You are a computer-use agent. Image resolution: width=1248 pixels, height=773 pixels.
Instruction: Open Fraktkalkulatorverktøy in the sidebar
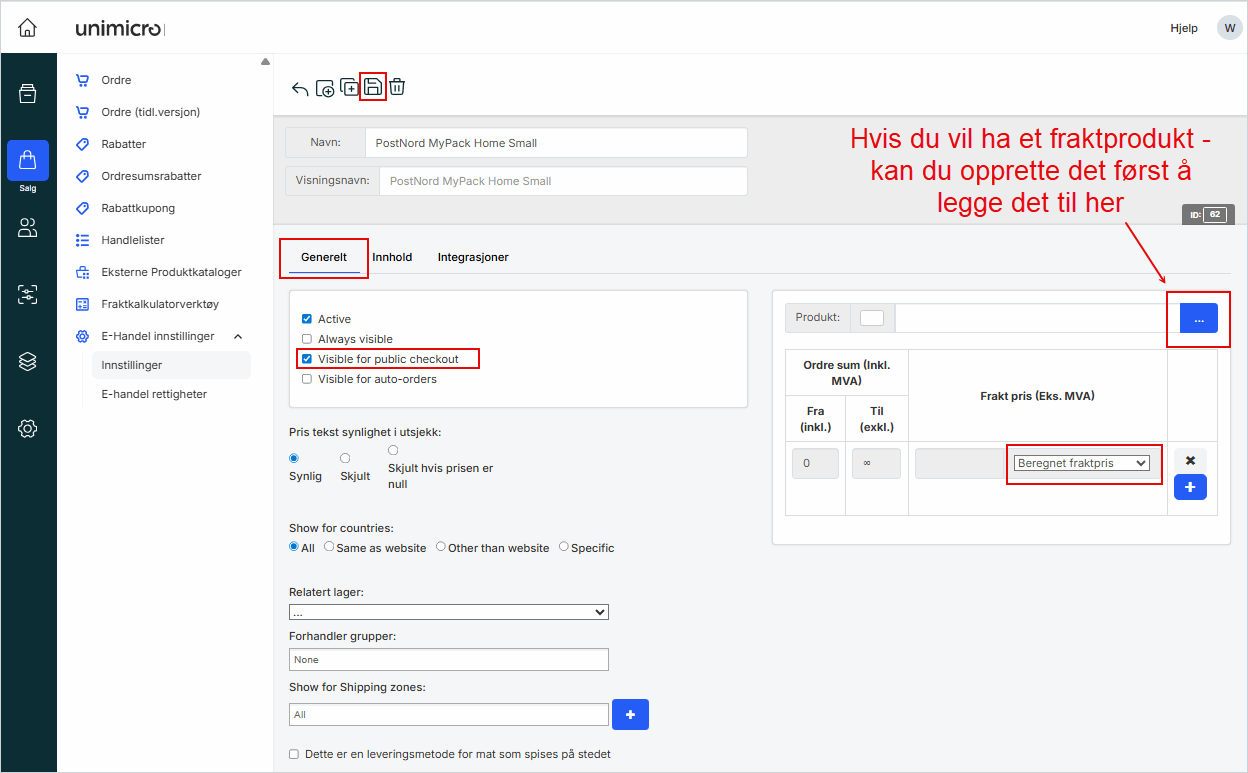(160, 304)
